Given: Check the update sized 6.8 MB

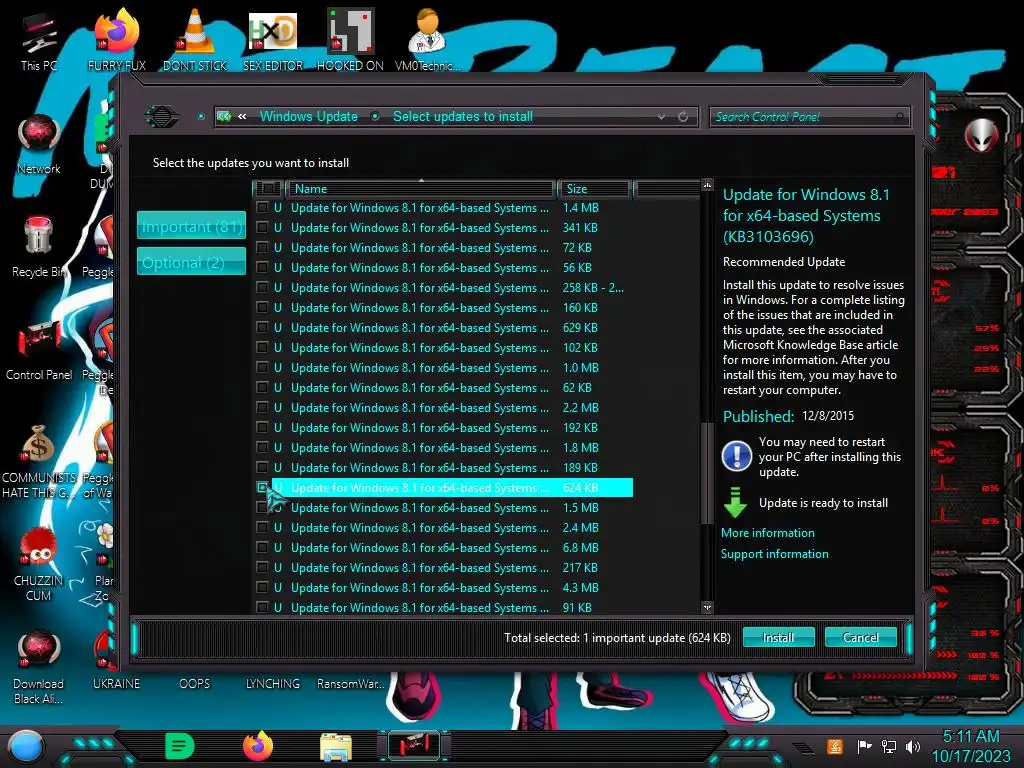Looking at the screenshot, I should [x=262, y=548].
